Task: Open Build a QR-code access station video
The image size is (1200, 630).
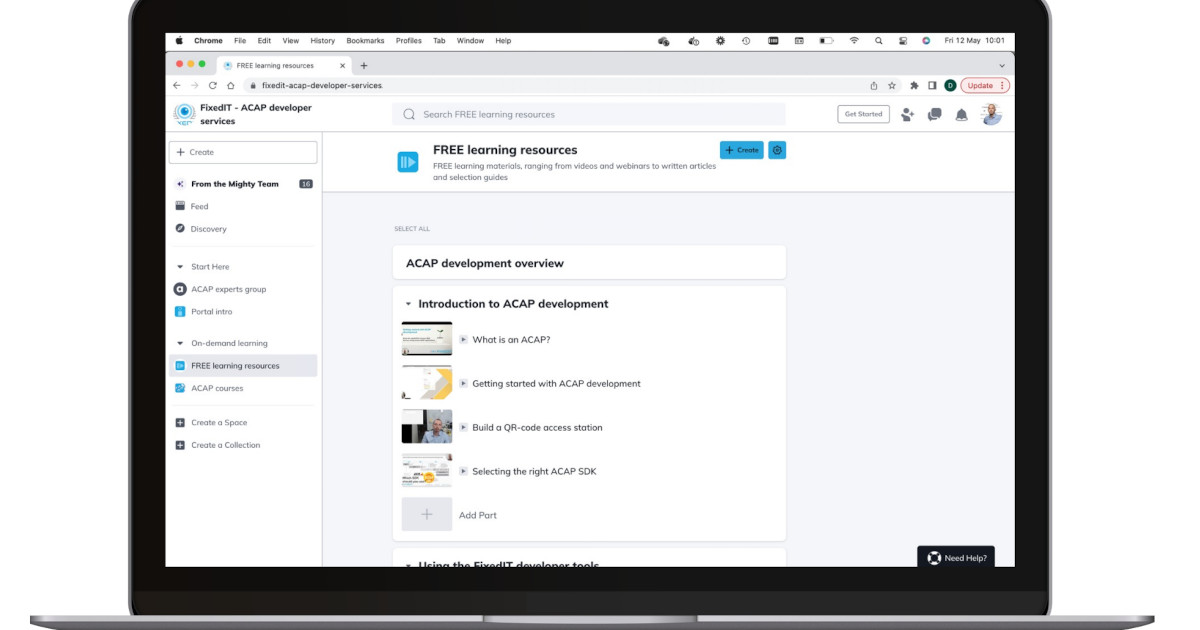Action: (x=537, y=427)
